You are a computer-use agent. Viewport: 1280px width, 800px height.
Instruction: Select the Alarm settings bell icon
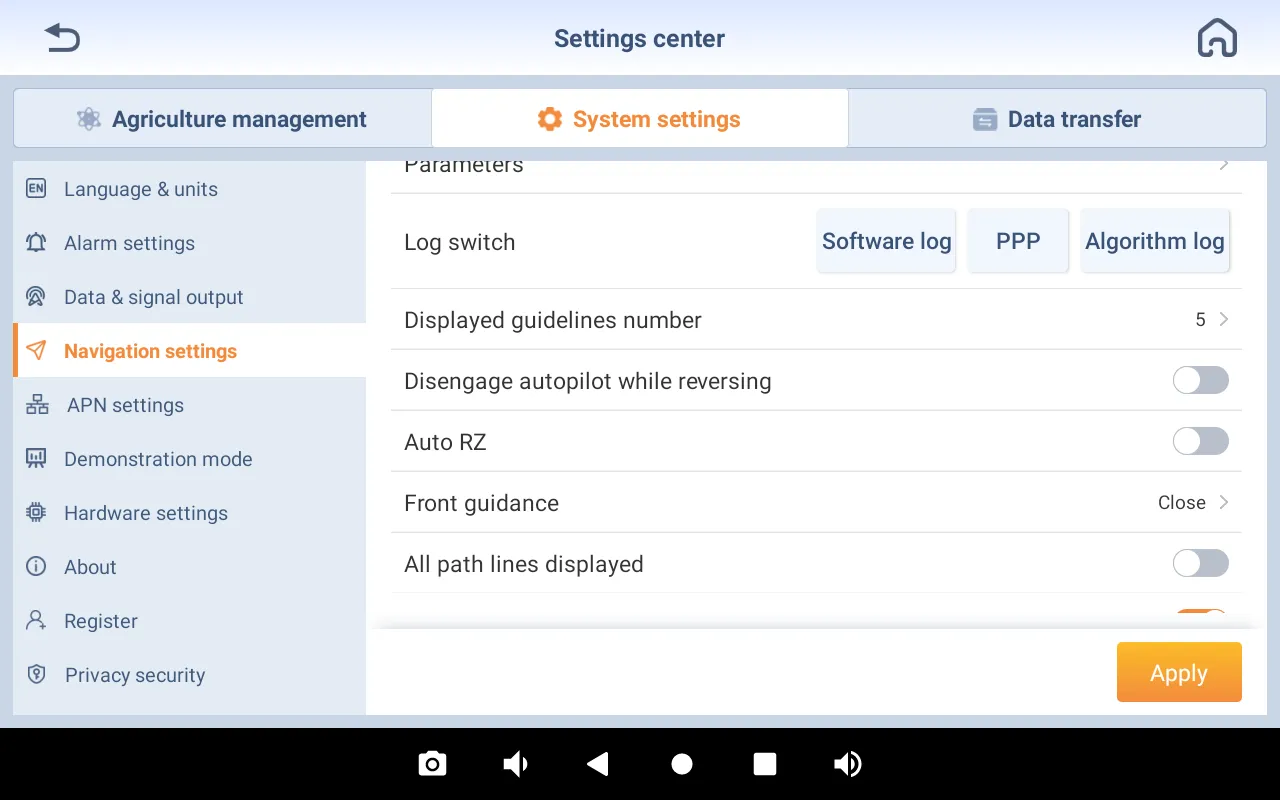point(36,243)
